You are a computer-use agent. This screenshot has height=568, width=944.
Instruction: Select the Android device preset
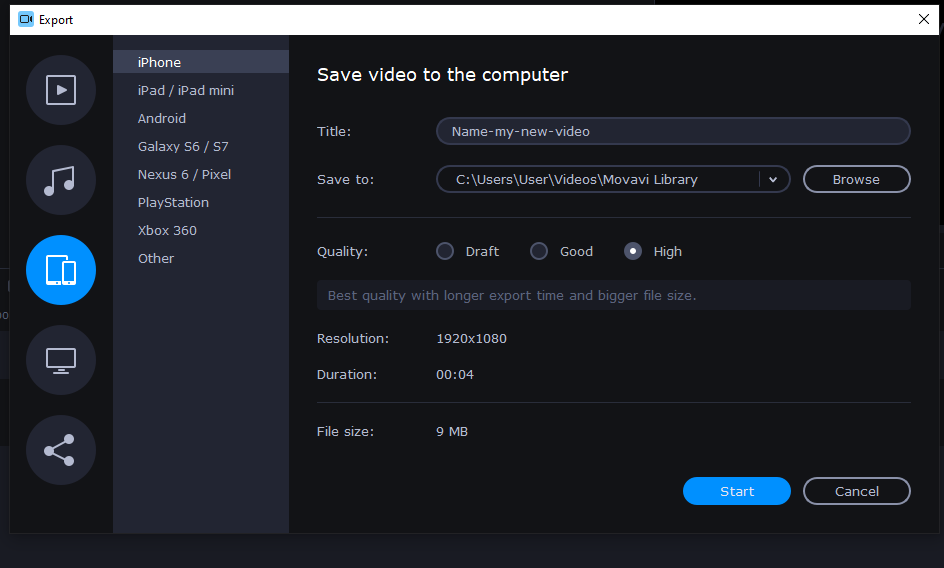click(162, 118)
